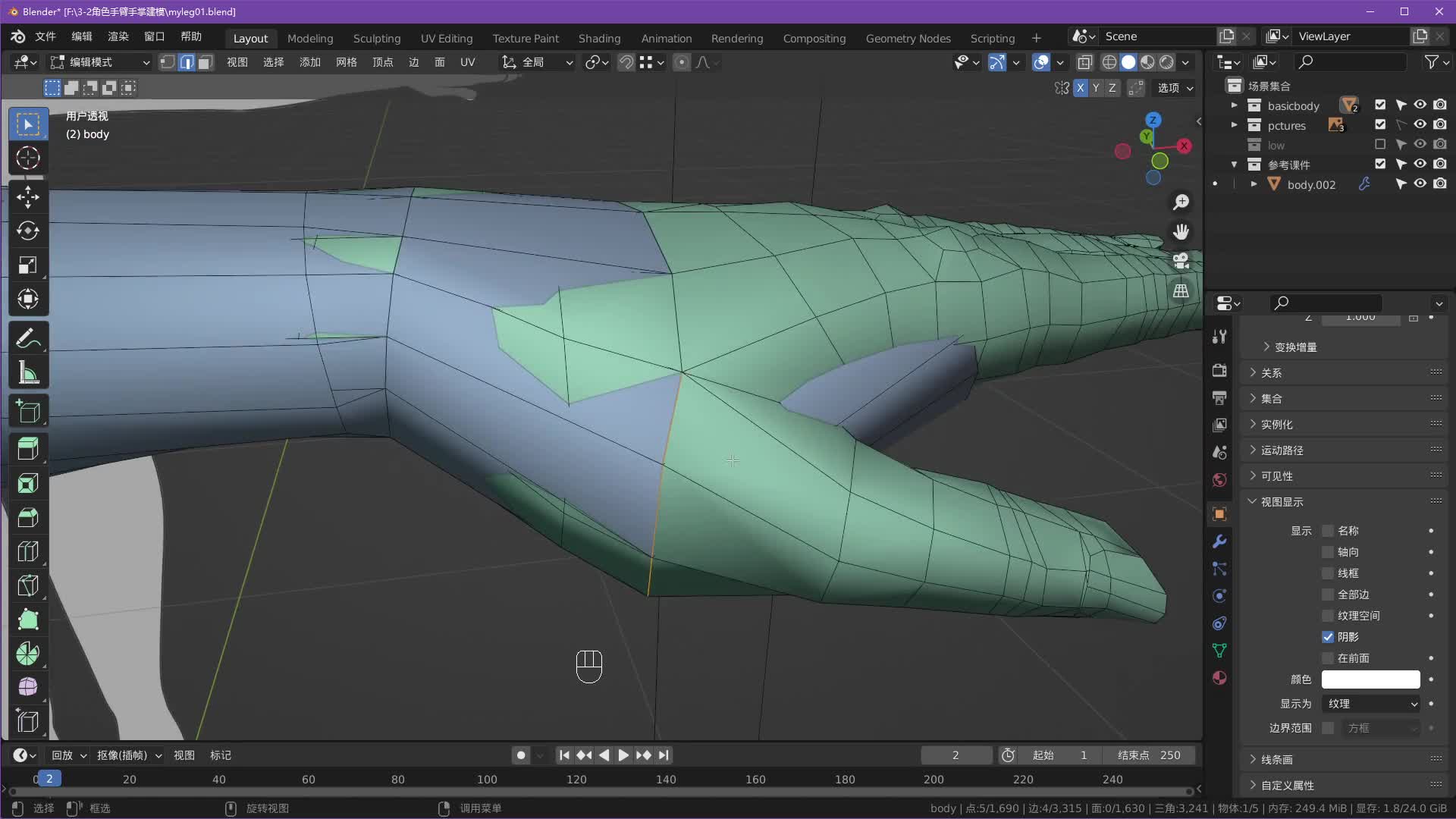Select the Measure ruler tool

coord(28,372)
